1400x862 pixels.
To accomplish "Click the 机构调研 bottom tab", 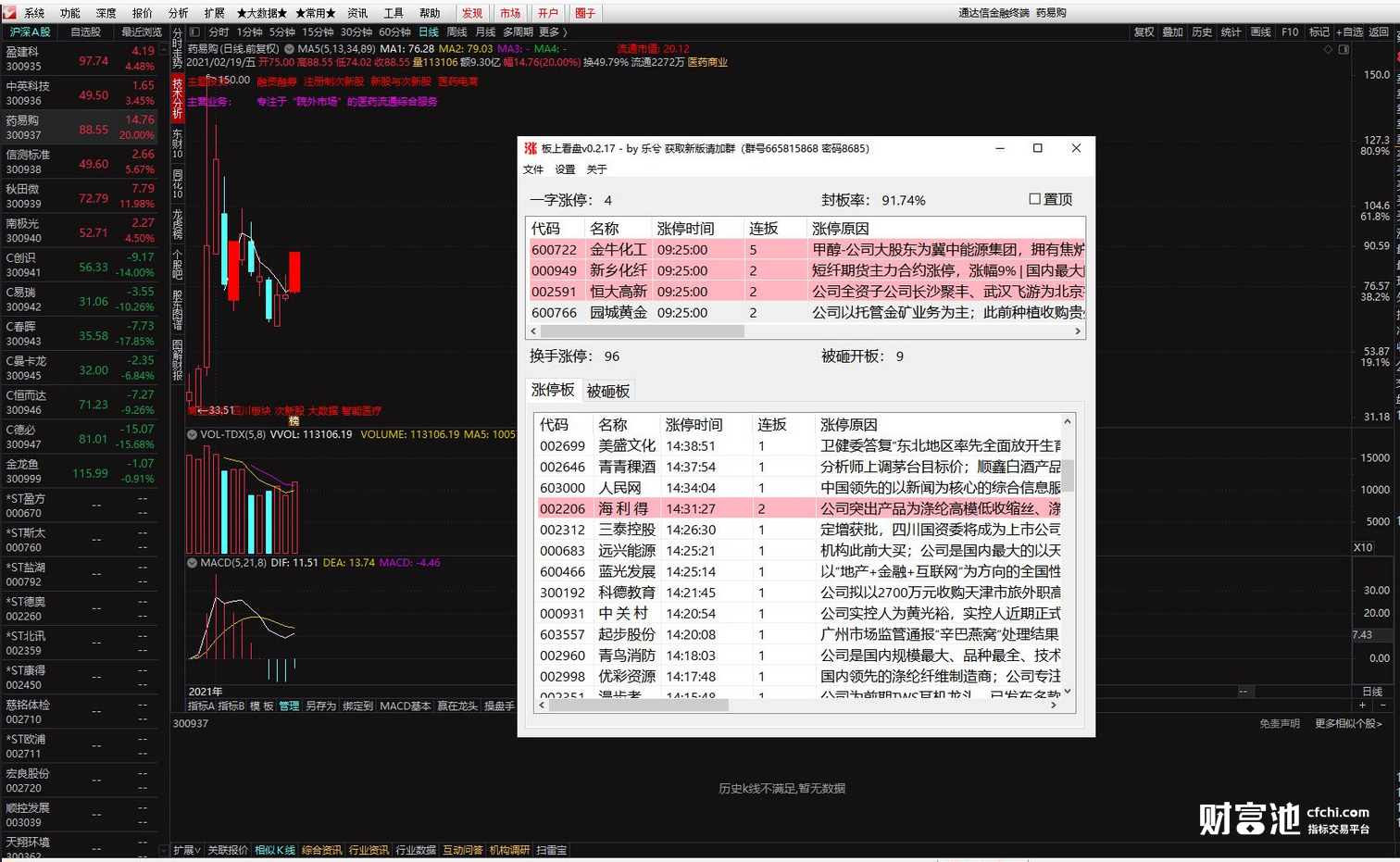I will [510, 850].
